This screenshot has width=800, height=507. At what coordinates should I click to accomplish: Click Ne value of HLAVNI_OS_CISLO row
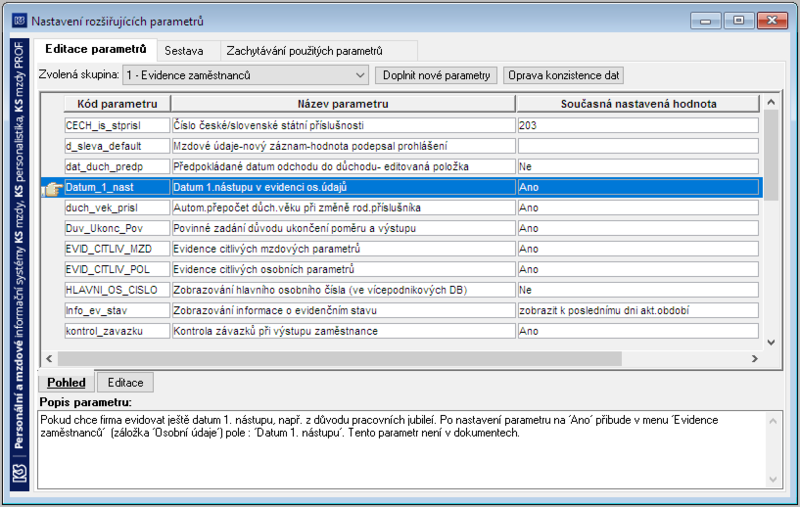click(638, 290)
